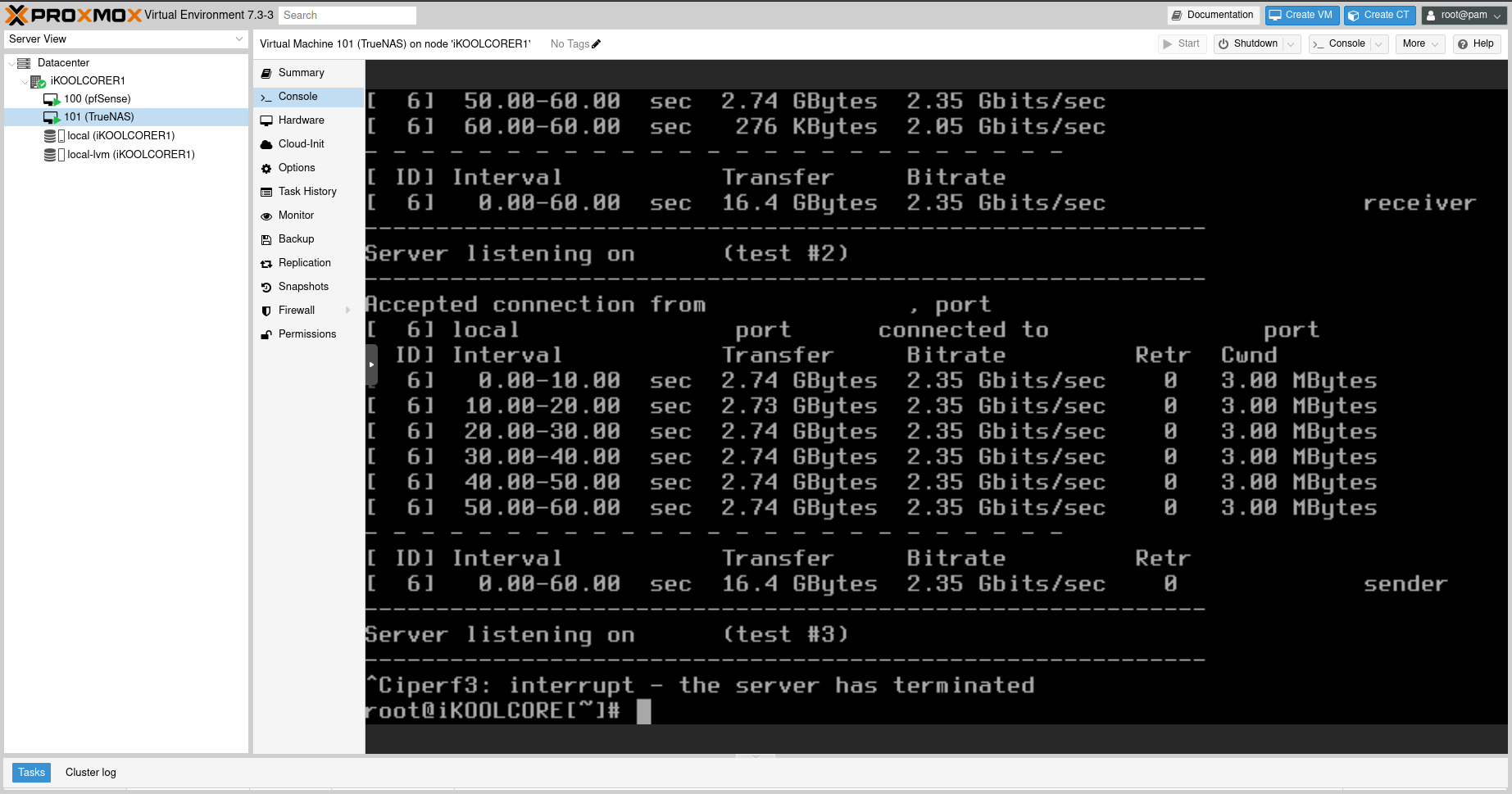Click the Hardware monitor icon
Viewport: 1512px width, 794px height.
[x=266, y=120]
